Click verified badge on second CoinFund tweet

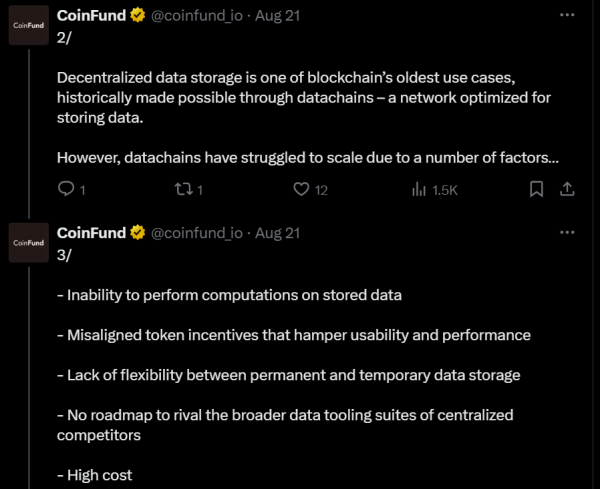coord(137,233)
